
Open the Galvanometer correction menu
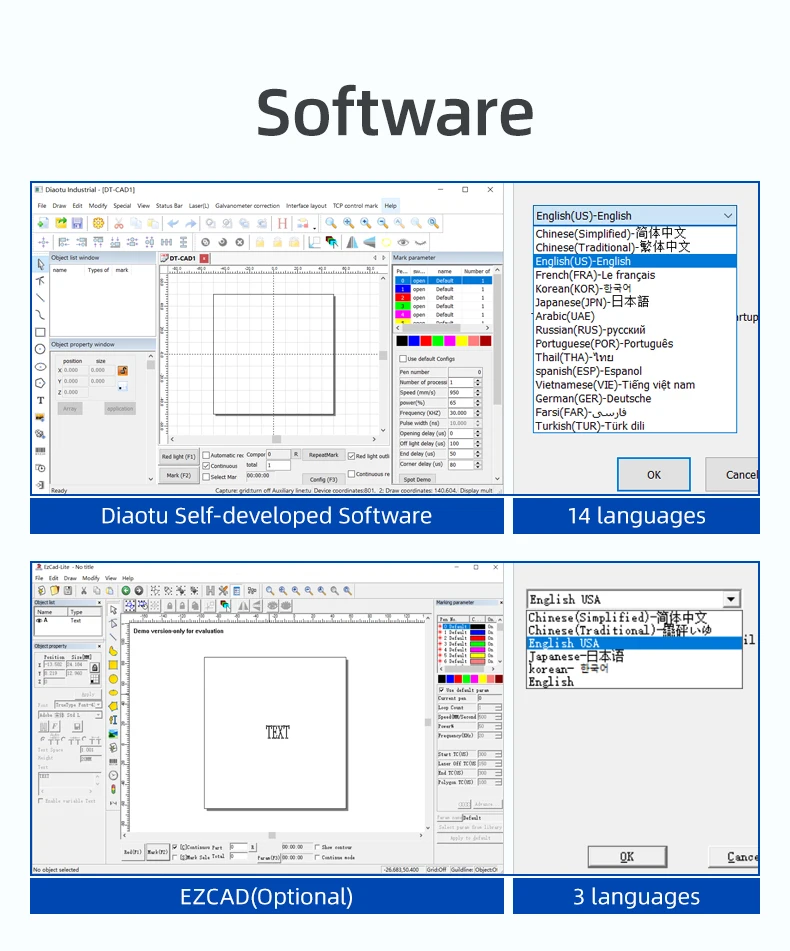pos(247,206)
